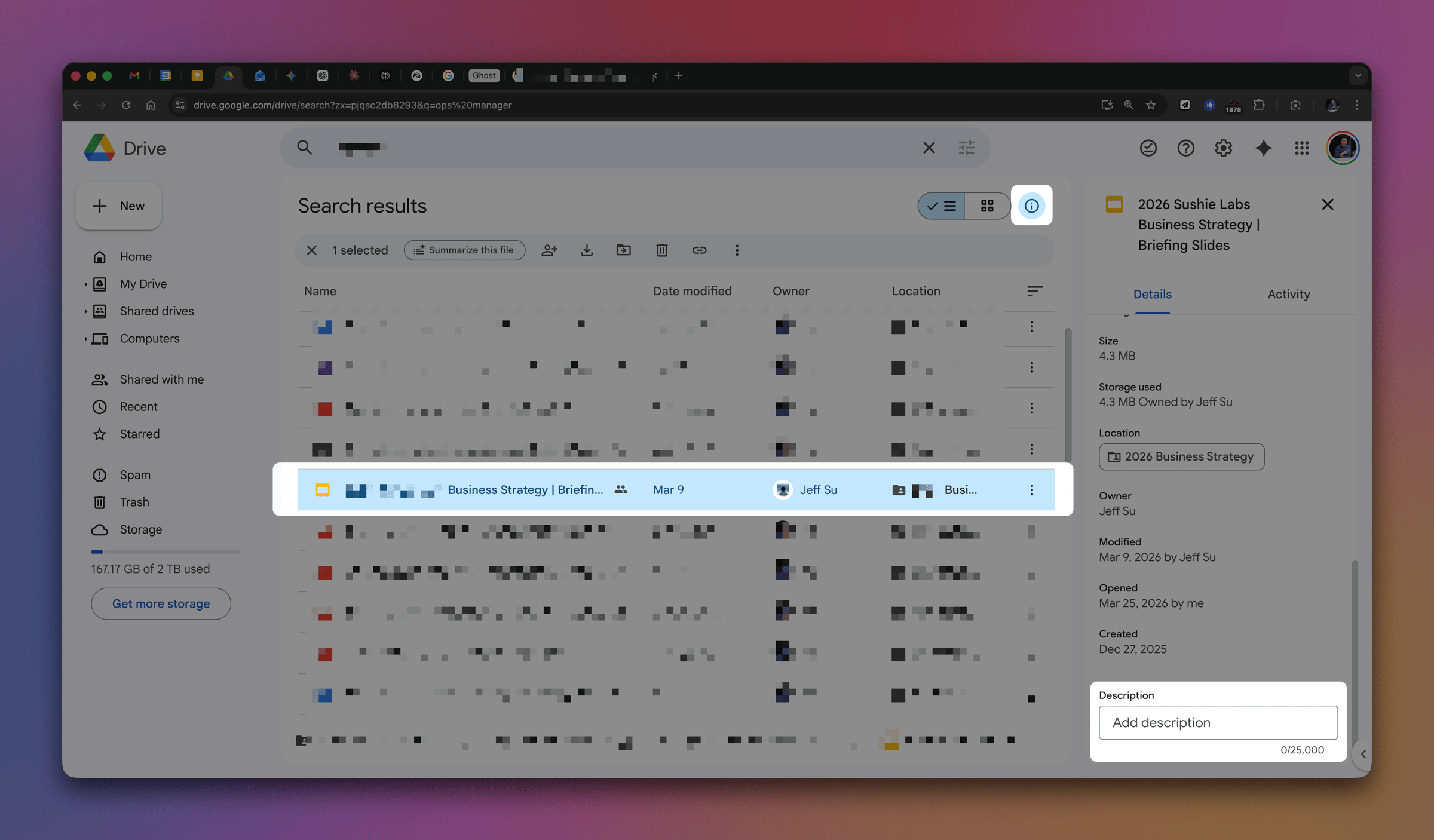Click the storage usage progress bar
The height and width of the screenshot is (840, 1434).
[165, 551]
